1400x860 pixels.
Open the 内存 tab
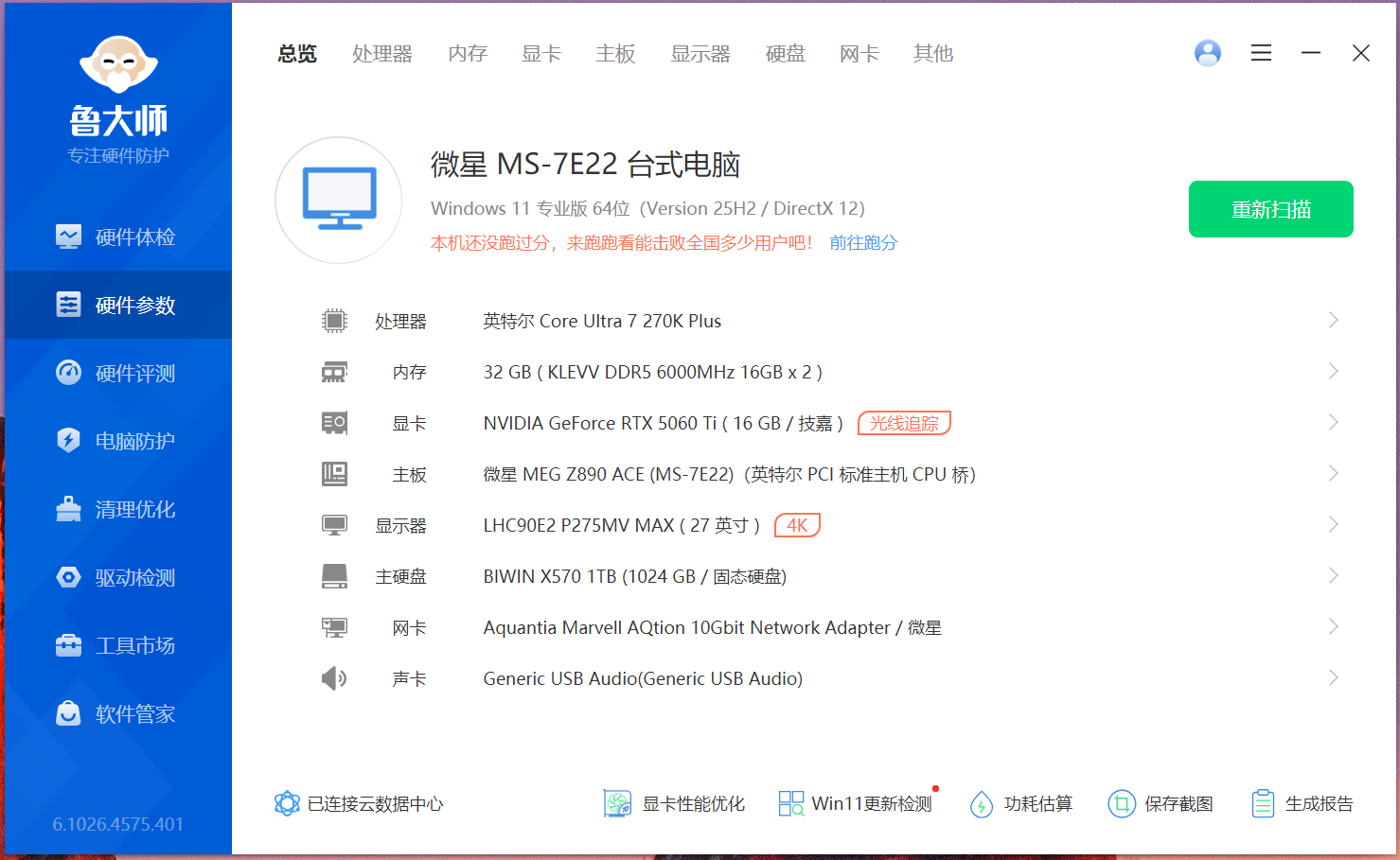tap(468, 54)
